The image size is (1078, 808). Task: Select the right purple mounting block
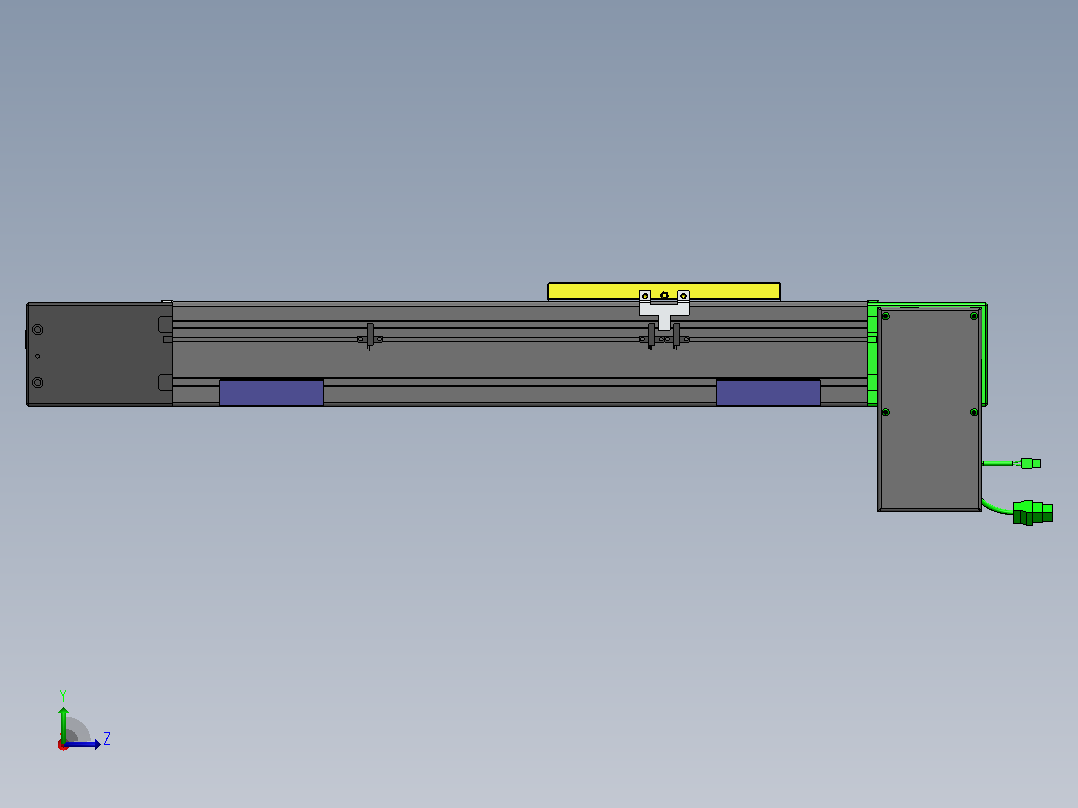(768, 393)
